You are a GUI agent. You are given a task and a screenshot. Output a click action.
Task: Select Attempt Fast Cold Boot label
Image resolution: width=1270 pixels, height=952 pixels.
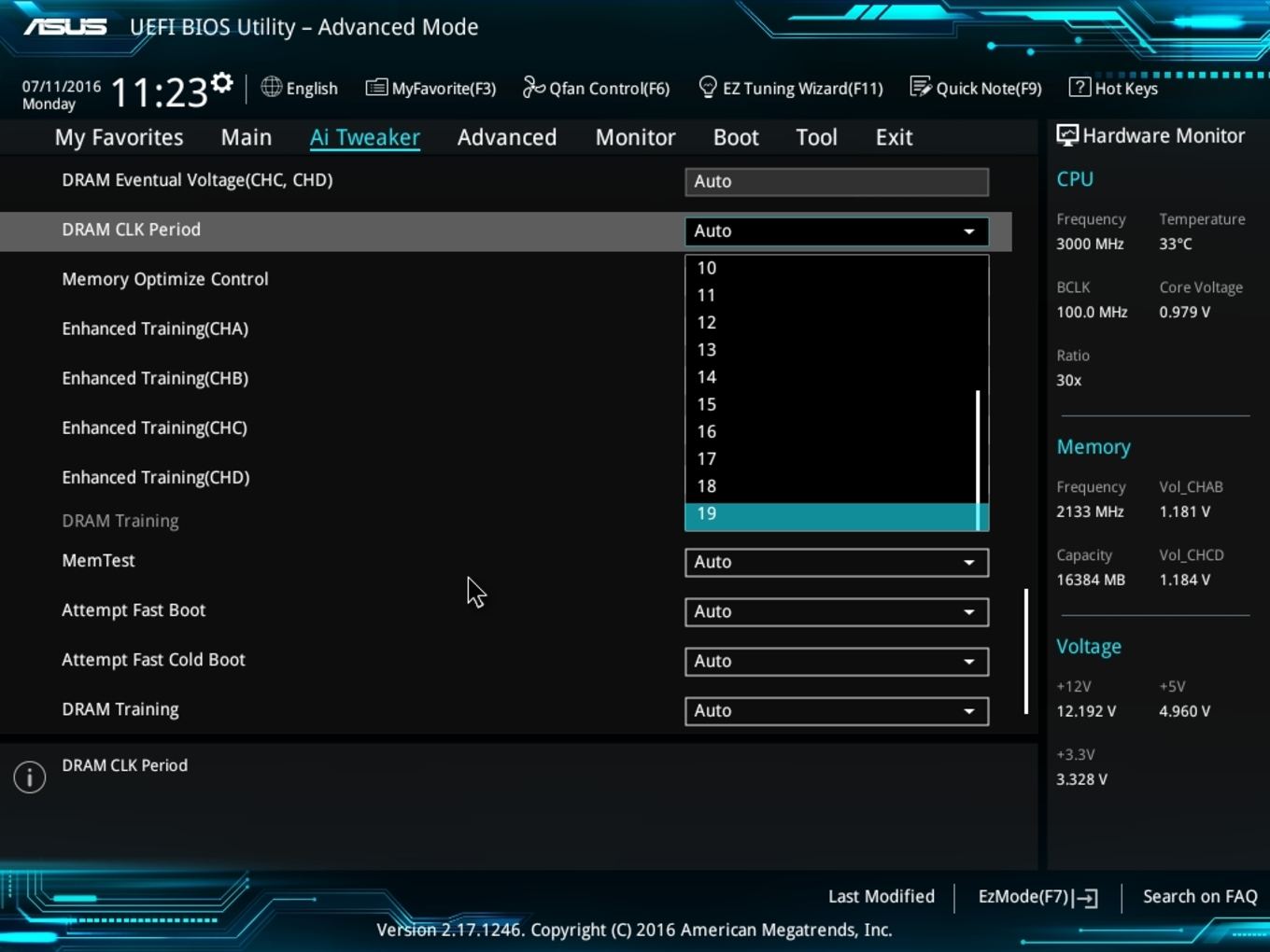click(153, 659)
